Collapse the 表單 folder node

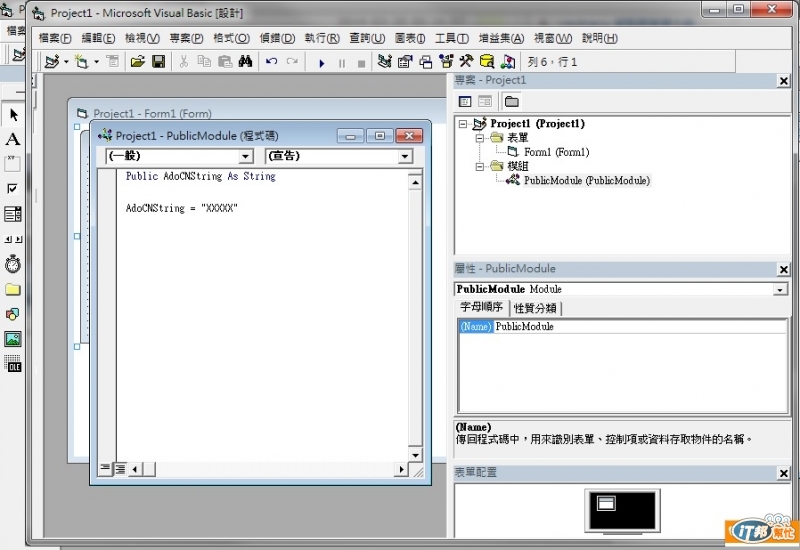click(x=480, y=138)
